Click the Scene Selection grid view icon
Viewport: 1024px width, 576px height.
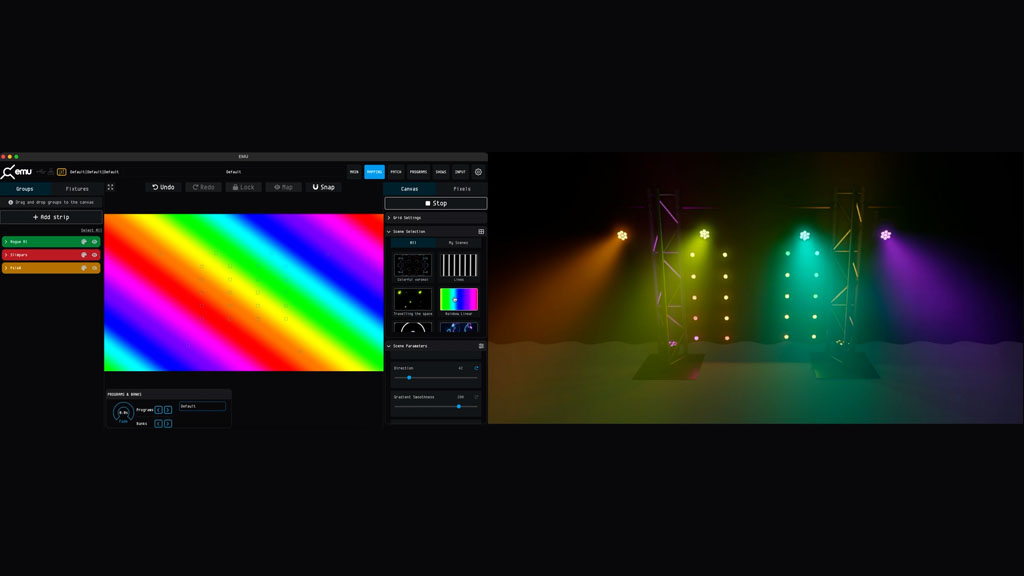click(x=481, y=232)
